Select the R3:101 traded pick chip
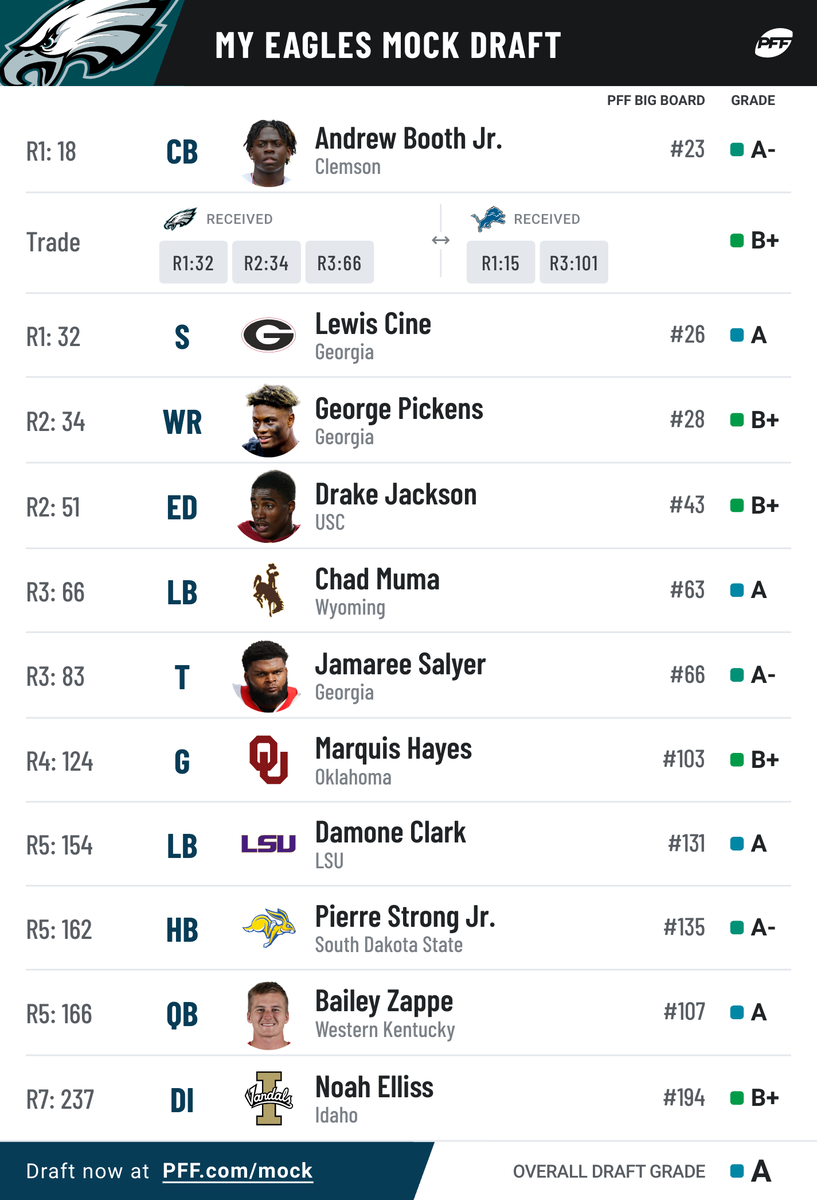The image size is (817, 1200). coord(574,264)
